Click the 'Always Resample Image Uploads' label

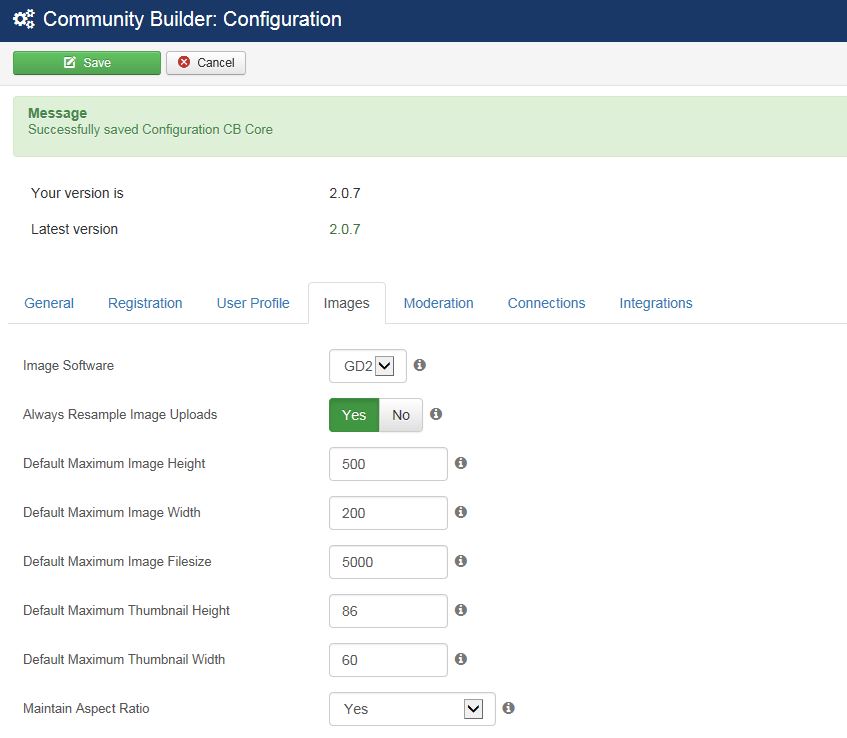coord(120,414)
